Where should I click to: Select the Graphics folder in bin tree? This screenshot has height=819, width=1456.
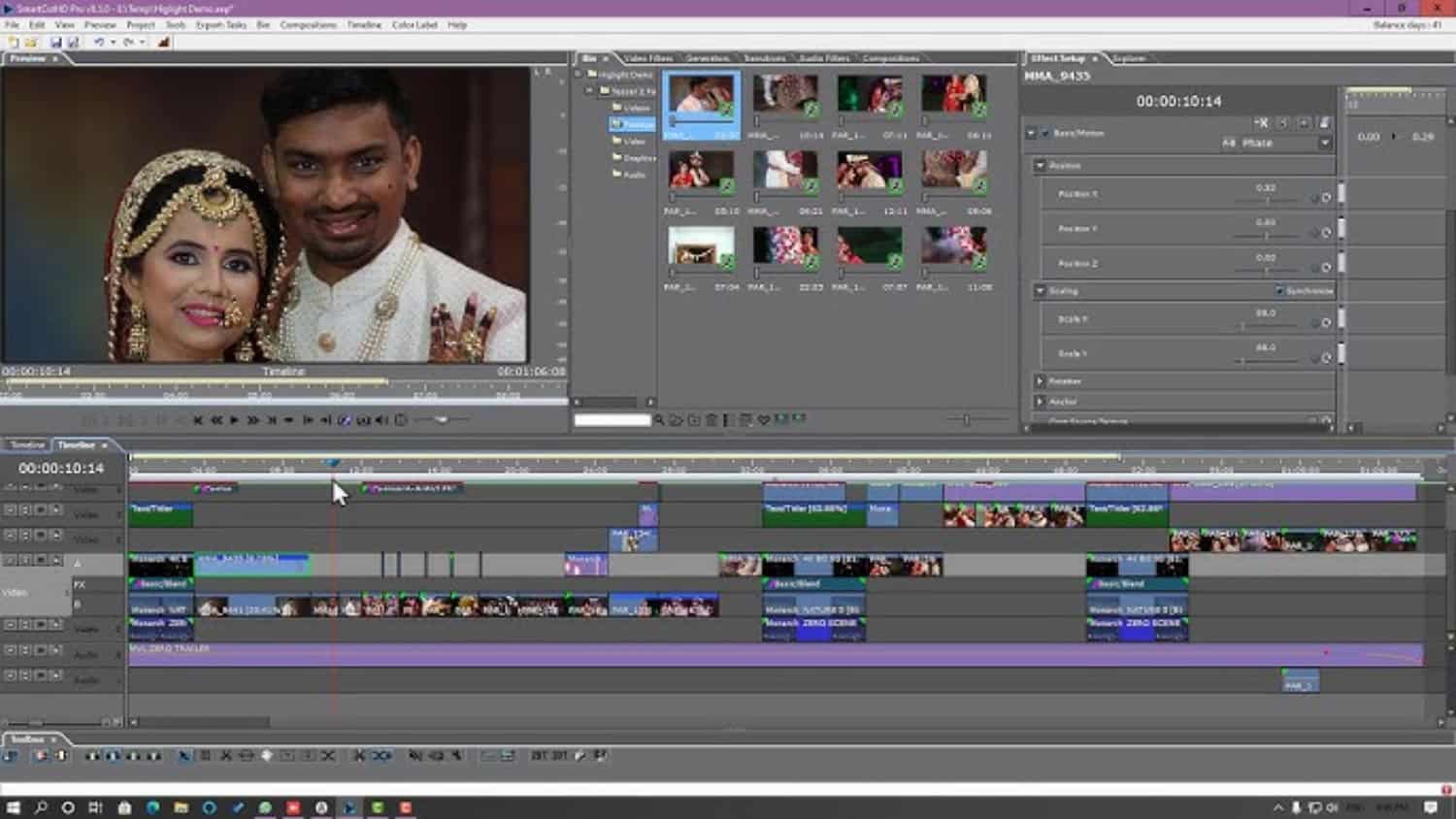click(636, 157)
